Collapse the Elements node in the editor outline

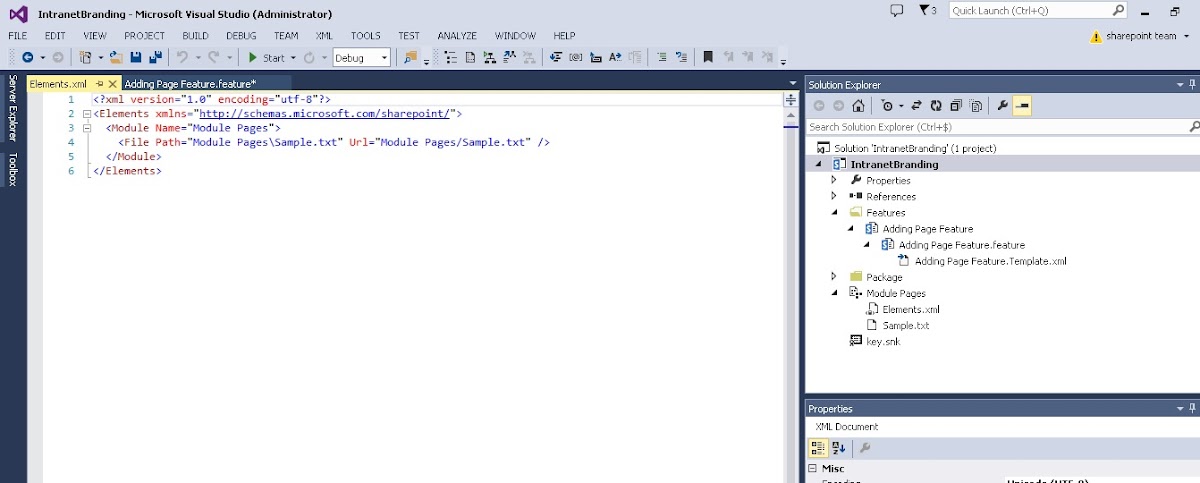[x=86, y=114]
